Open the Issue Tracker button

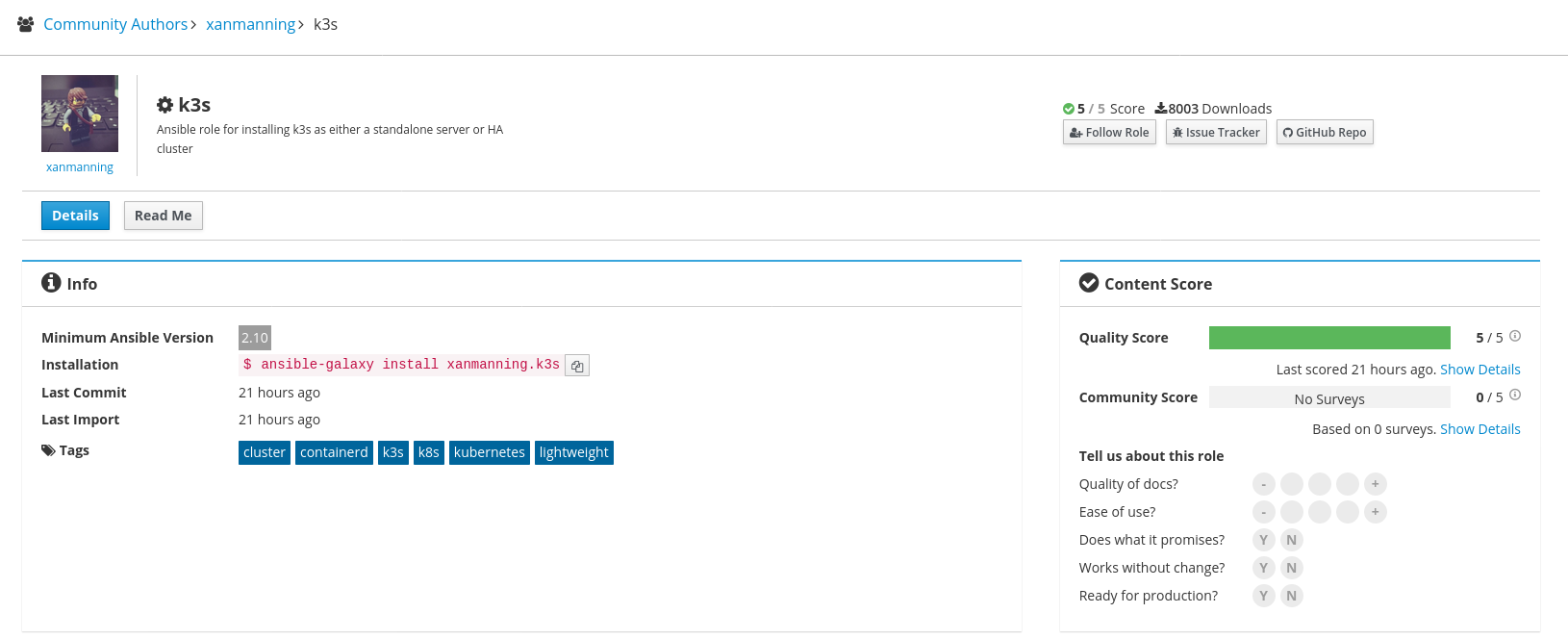click(x=1216, y=133)
